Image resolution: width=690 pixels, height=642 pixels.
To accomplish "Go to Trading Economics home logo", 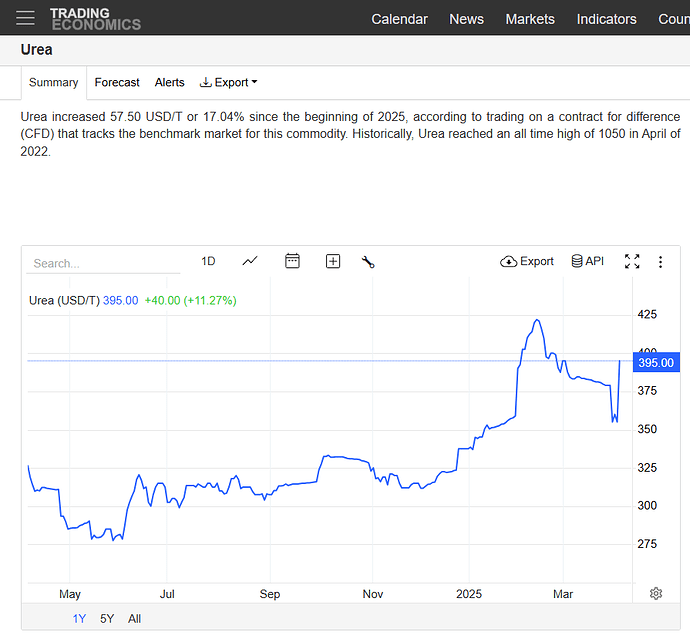I will pyautogui.click(x=95, y=19).
